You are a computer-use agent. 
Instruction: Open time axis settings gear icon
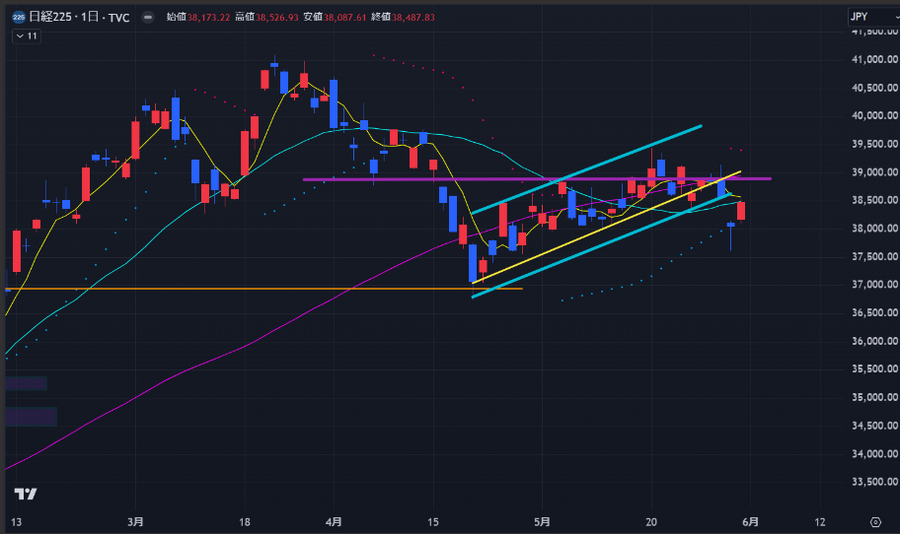[875, 522]
